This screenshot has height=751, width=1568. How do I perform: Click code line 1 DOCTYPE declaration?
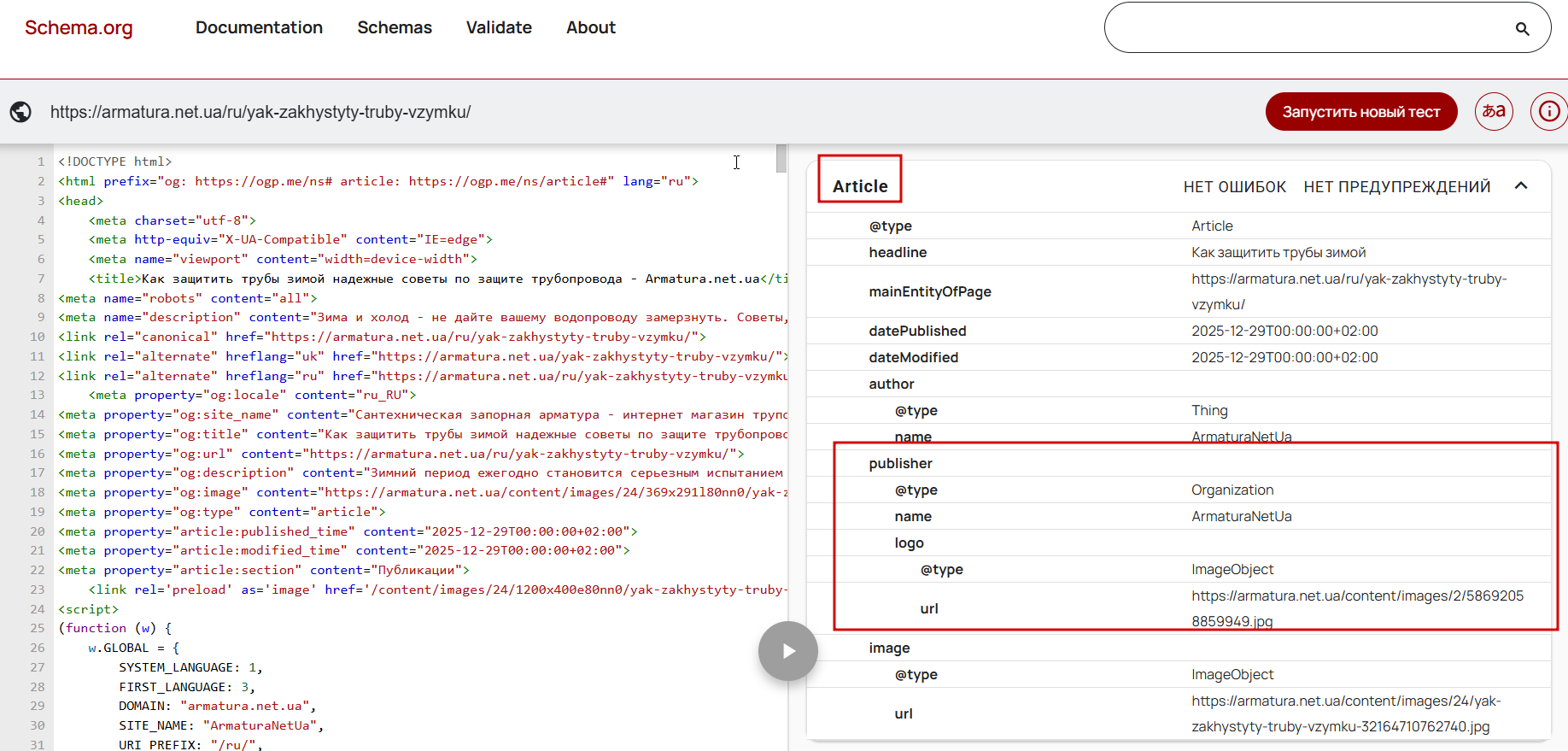(x=115, y=161)
